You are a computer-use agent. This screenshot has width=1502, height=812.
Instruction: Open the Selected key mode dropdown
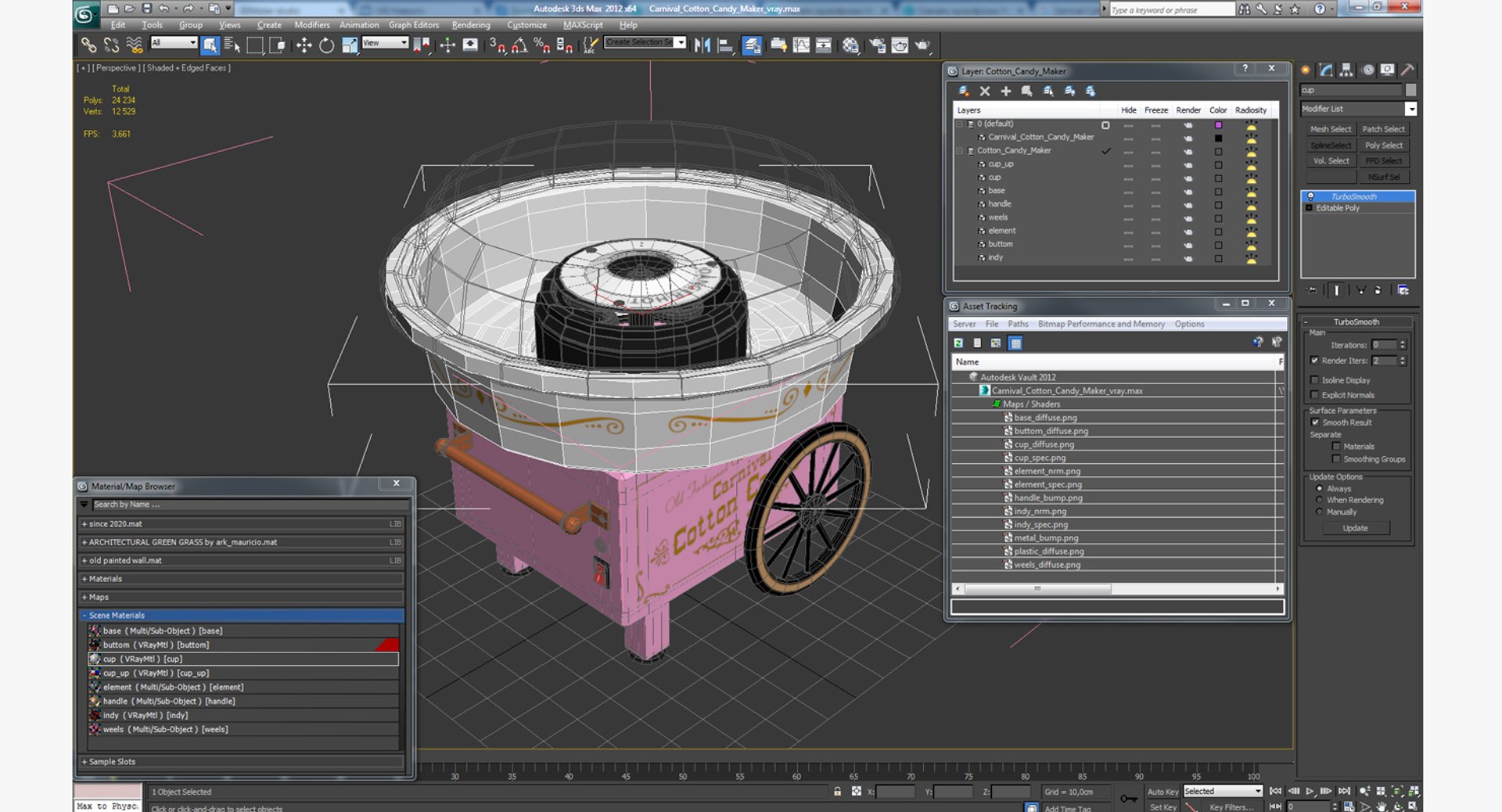pyautogui.click(x=1223, y=791)
